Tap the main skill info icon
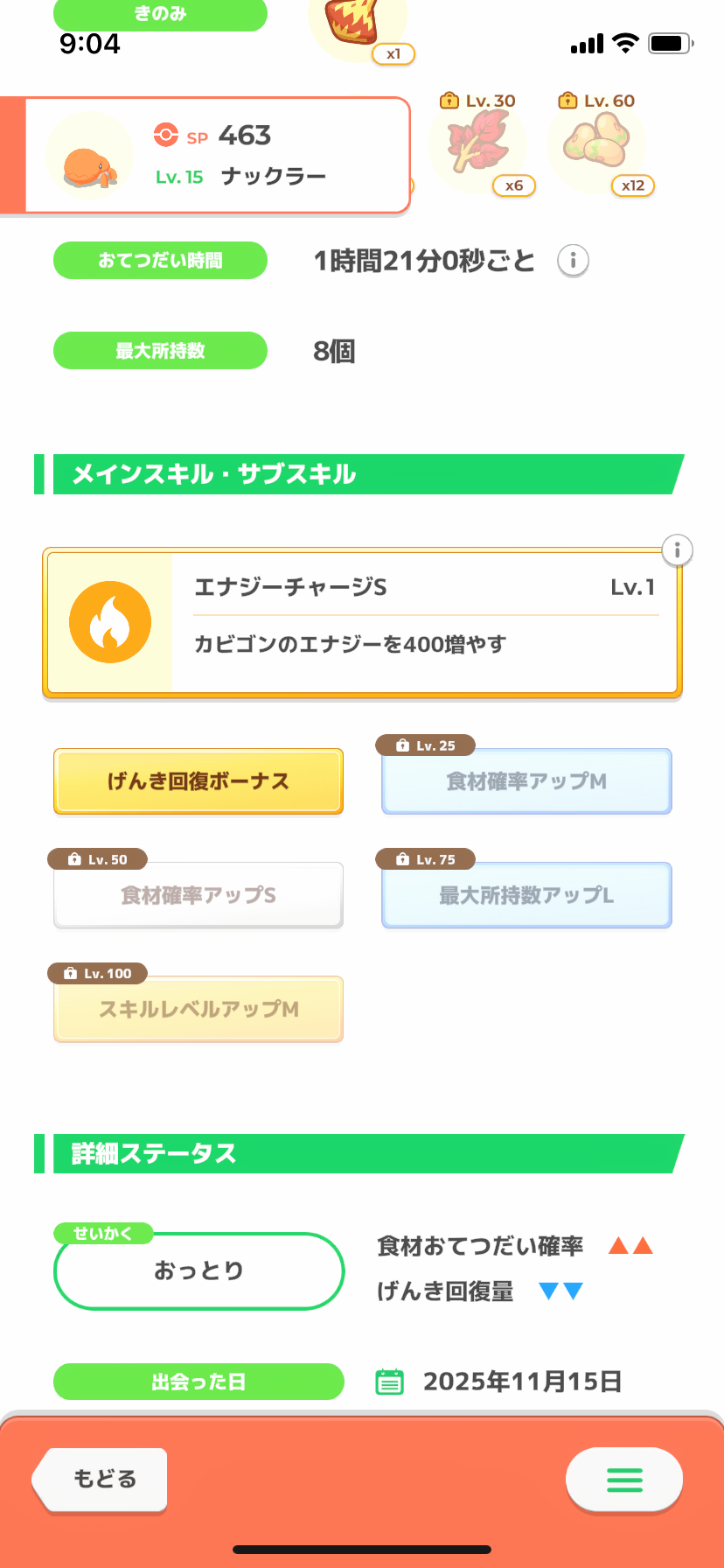Image resolution: width=724 pixels, height=1568 pixels. coord(677,550)
